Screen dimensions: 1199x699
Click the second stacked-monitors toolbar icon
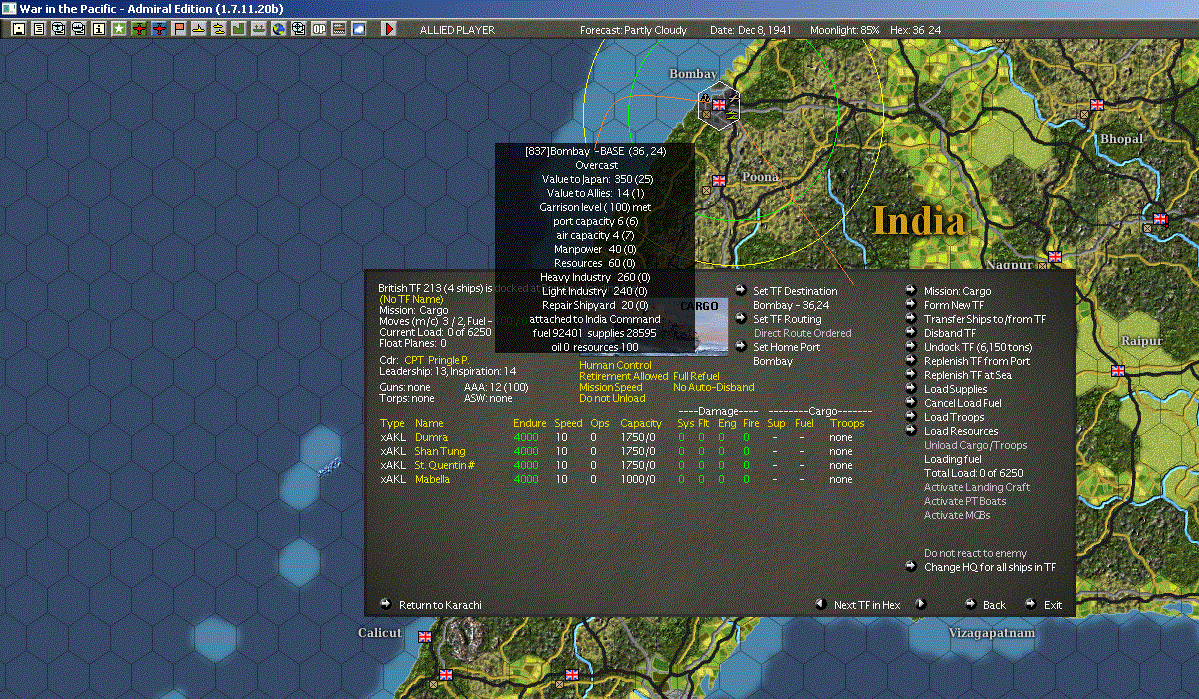79,29
